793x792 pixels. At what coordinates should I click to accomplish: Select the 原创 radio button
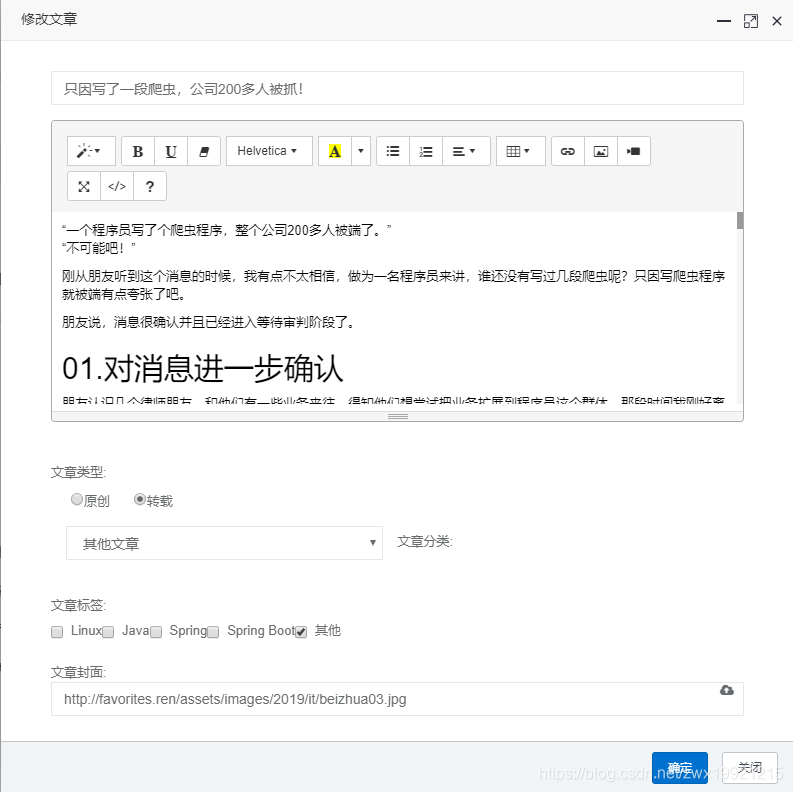[x=77, y=499]
